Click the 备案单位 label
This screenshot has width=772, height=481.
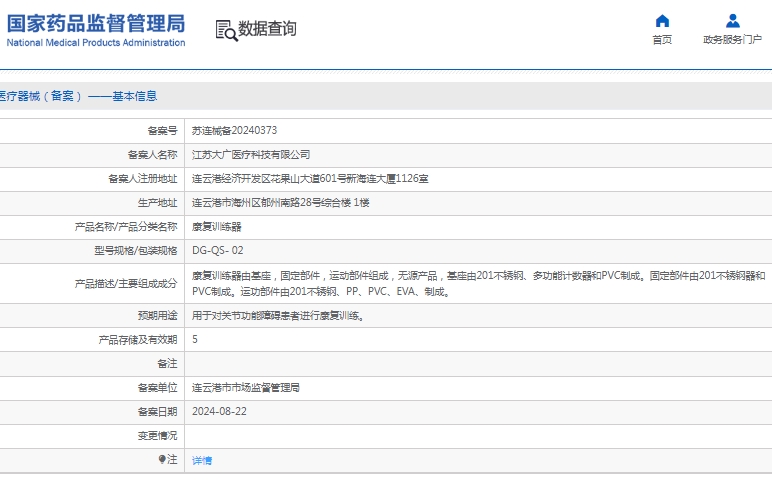coord(158,387)
